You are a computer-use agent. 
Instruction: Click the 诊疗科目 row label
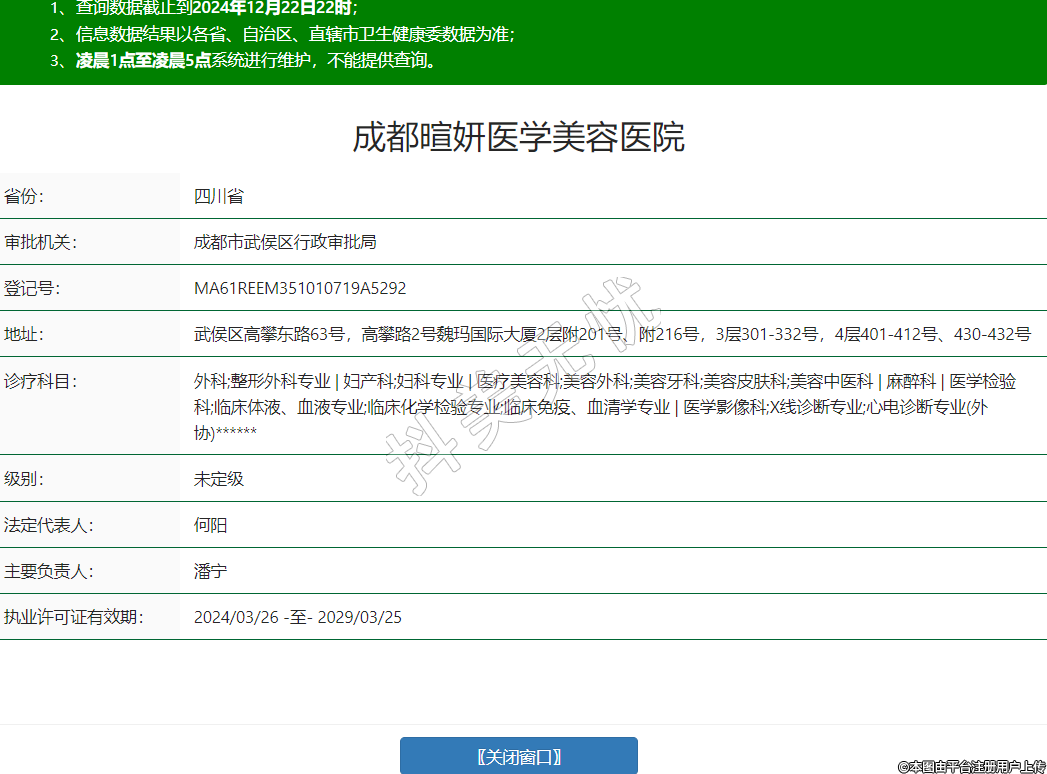click(x=41, y=381)
